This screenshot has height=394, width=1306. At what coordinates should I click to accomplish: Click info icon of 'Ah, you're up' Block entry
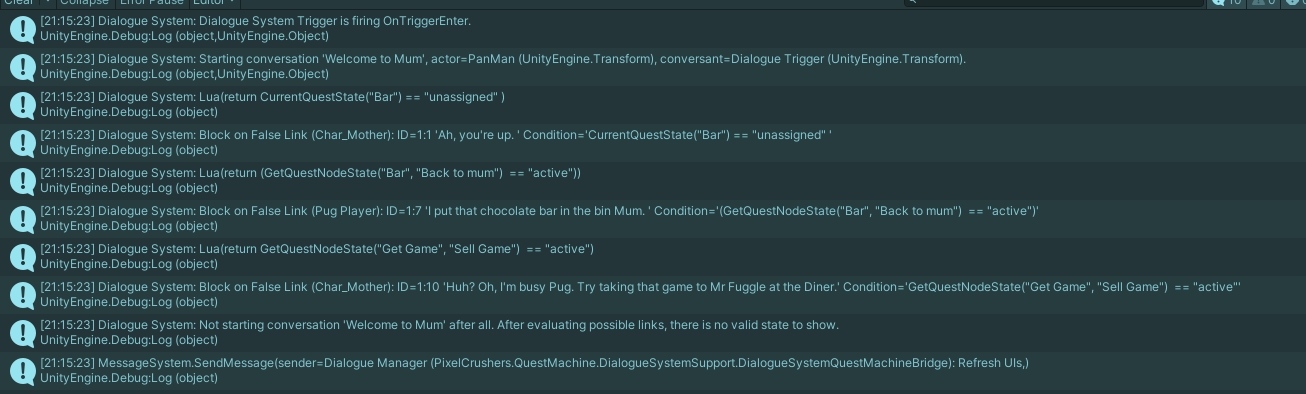tap(22, 142)
